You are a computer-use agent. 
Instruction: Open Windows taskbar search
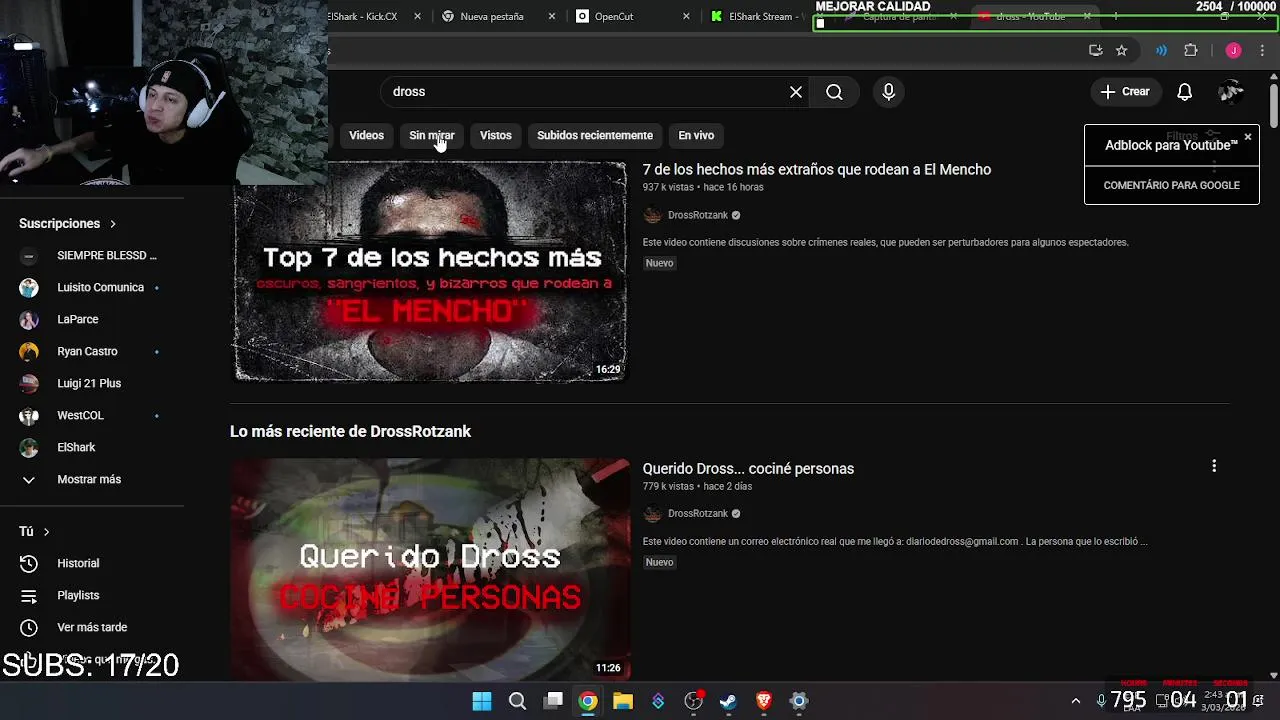(x=517, y=701)
